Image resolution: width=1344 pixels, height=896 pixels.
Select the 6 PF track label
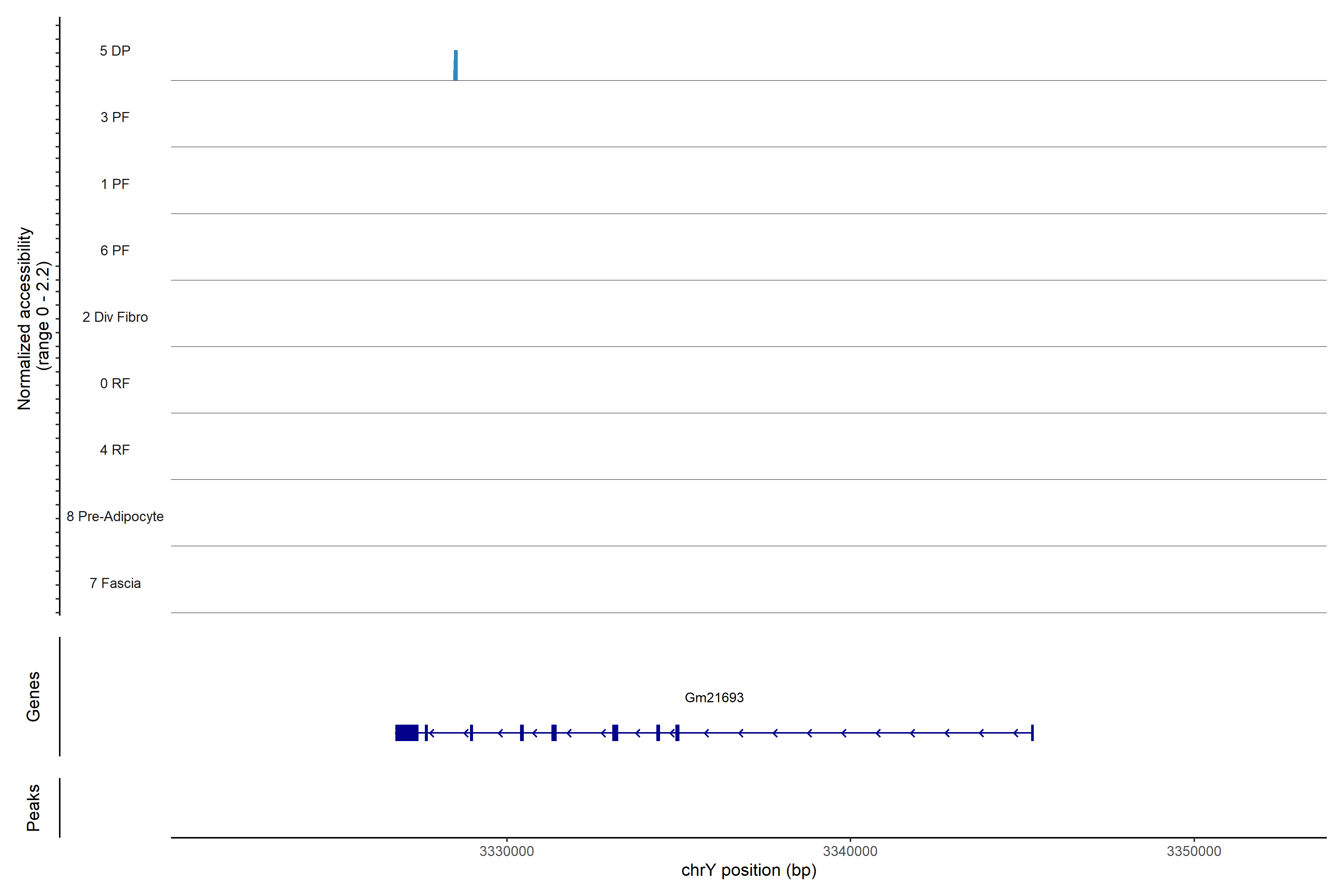click(x=115, y=250)
